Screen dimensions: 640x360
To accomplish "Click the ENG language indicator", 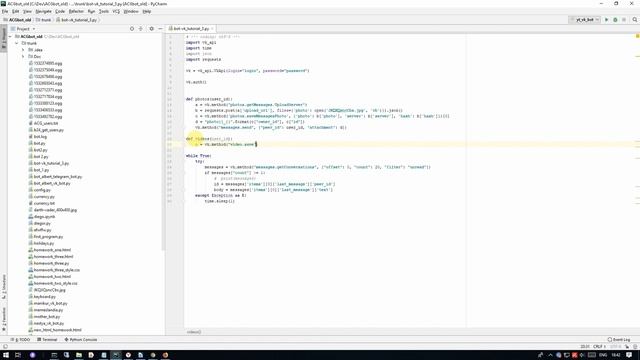I will point(603,355).
